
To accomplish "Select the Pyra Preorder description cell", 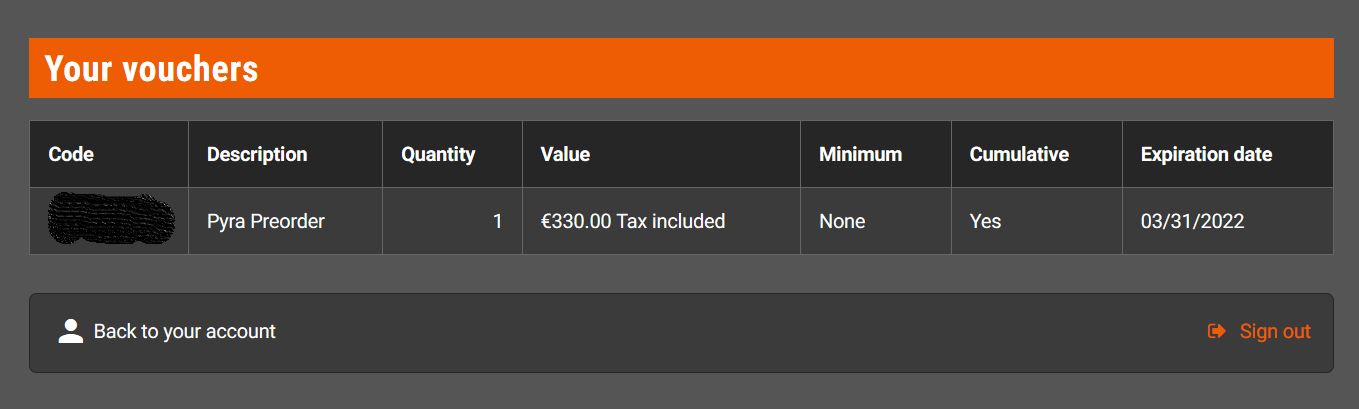I will coord(266,221).
